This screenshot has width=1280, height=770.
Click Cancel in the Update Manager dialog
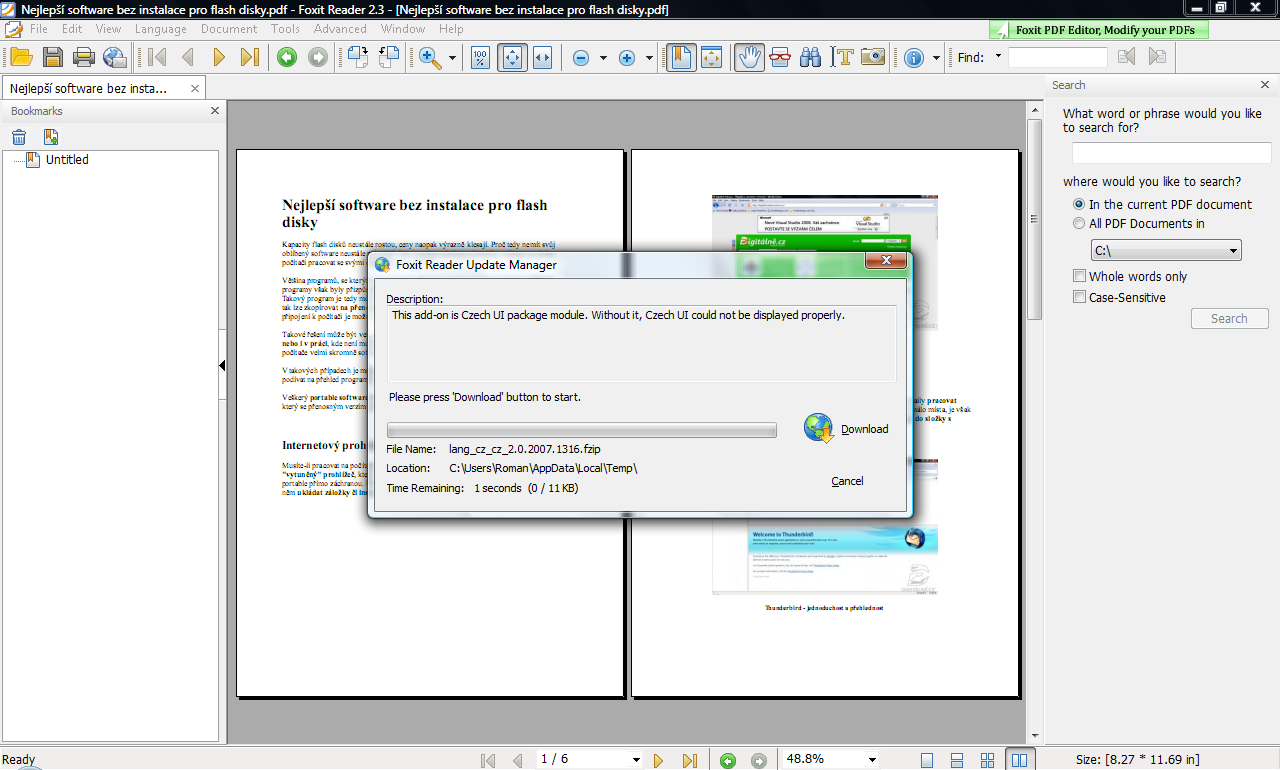pos(847,481)
